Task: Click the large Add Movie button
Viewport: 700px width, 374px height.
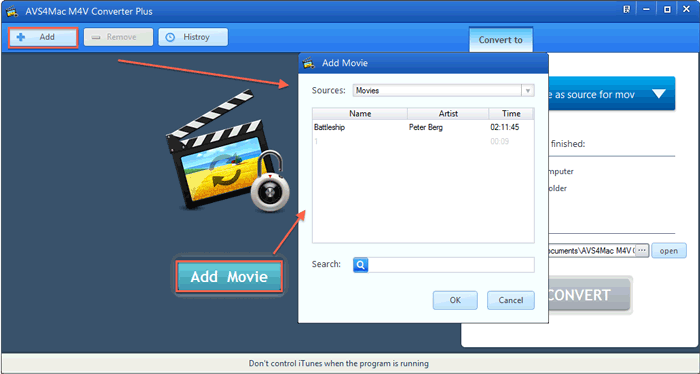Action: (229, 277)
